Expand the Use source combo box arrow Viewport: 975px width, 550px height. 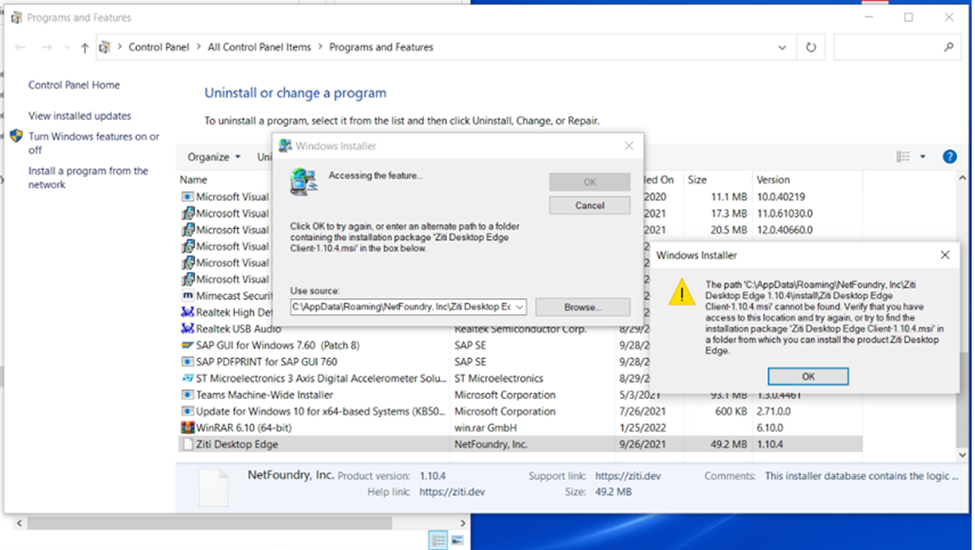519,307
